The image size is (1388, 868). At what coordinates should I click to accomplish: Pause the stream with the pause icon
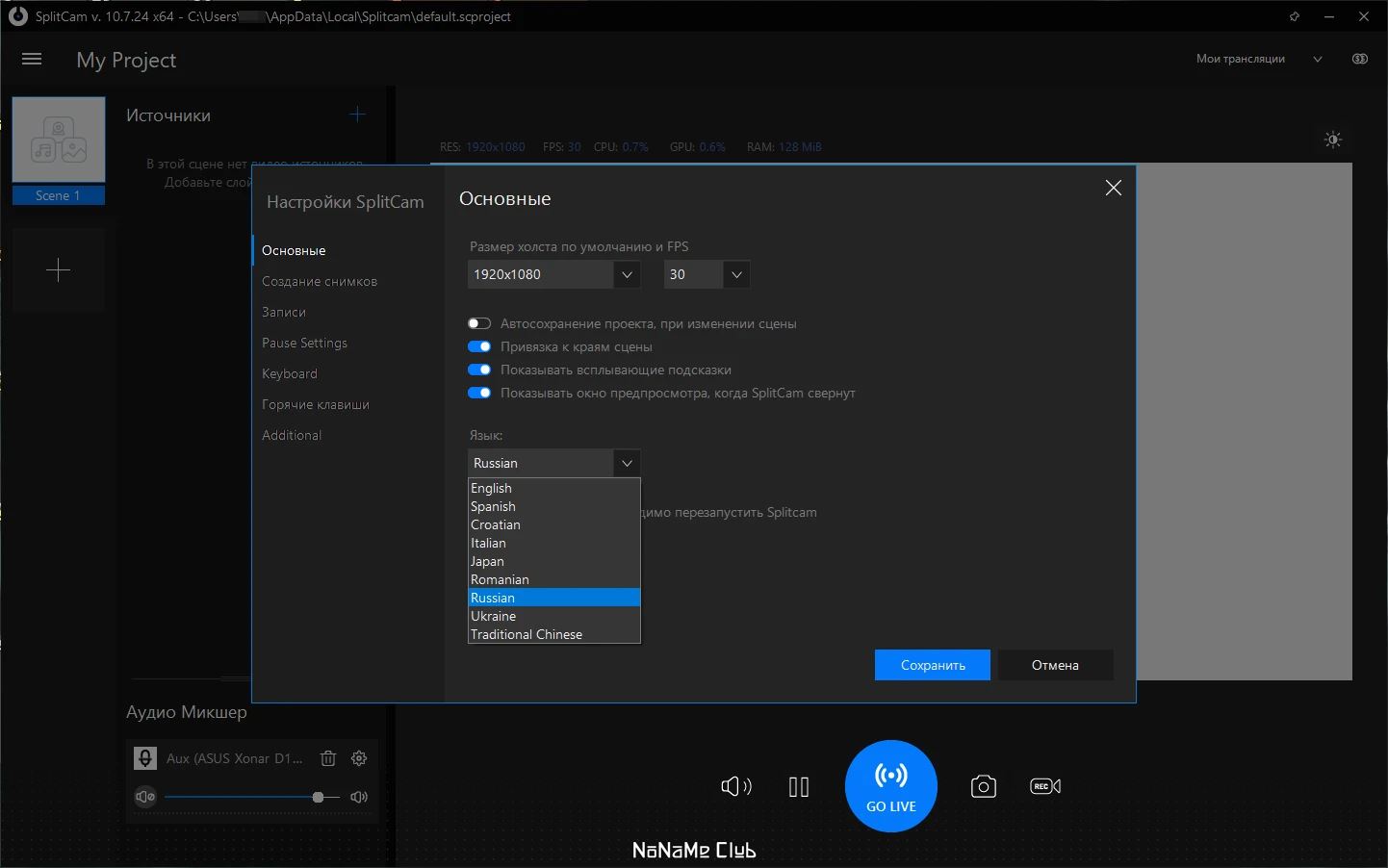[799, 787]
